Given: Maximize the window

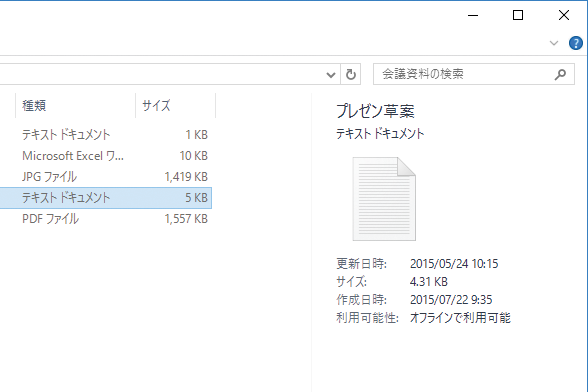Looking at the screenshot, I should (518, 15).
